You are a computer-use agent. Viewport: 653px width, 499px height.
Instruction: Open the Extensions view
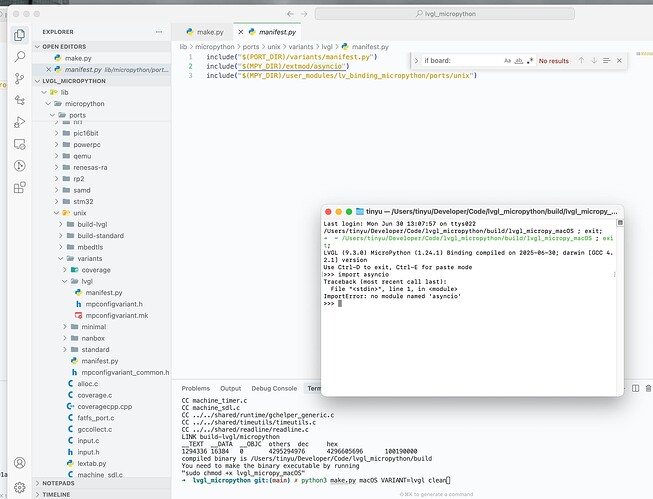[x=20, y=187]
